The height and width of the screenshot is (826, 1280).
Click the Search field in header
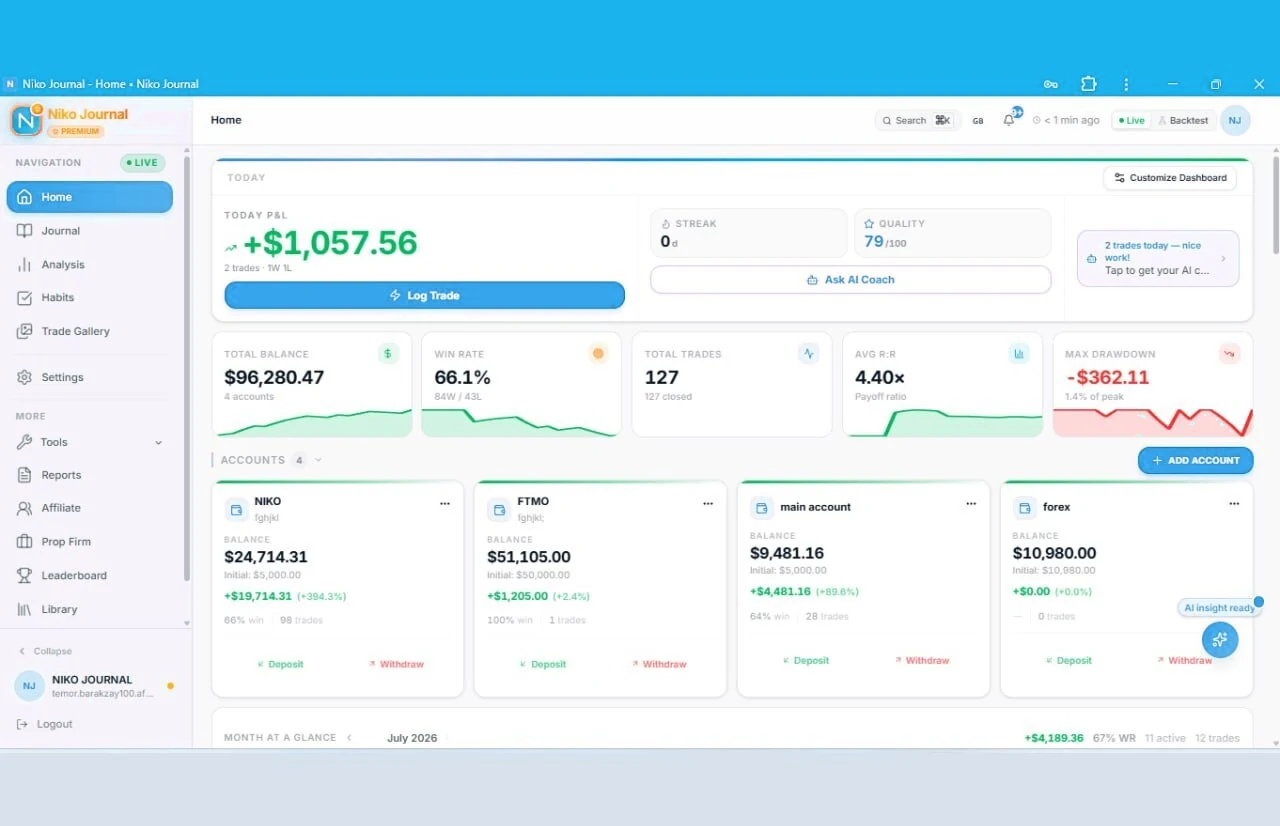(917, 120)
